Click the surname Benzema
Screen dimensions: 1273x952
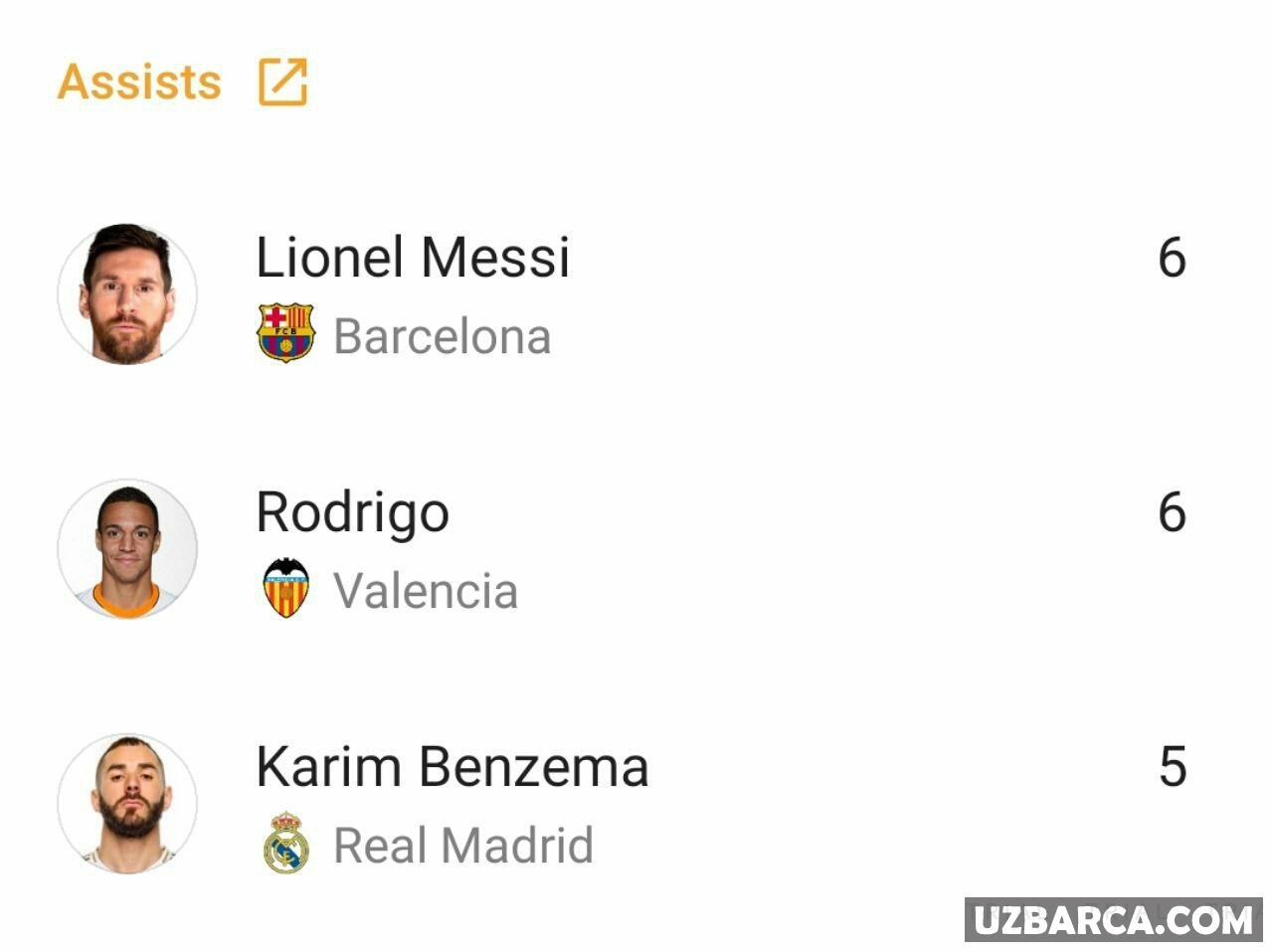coord(533,767)
